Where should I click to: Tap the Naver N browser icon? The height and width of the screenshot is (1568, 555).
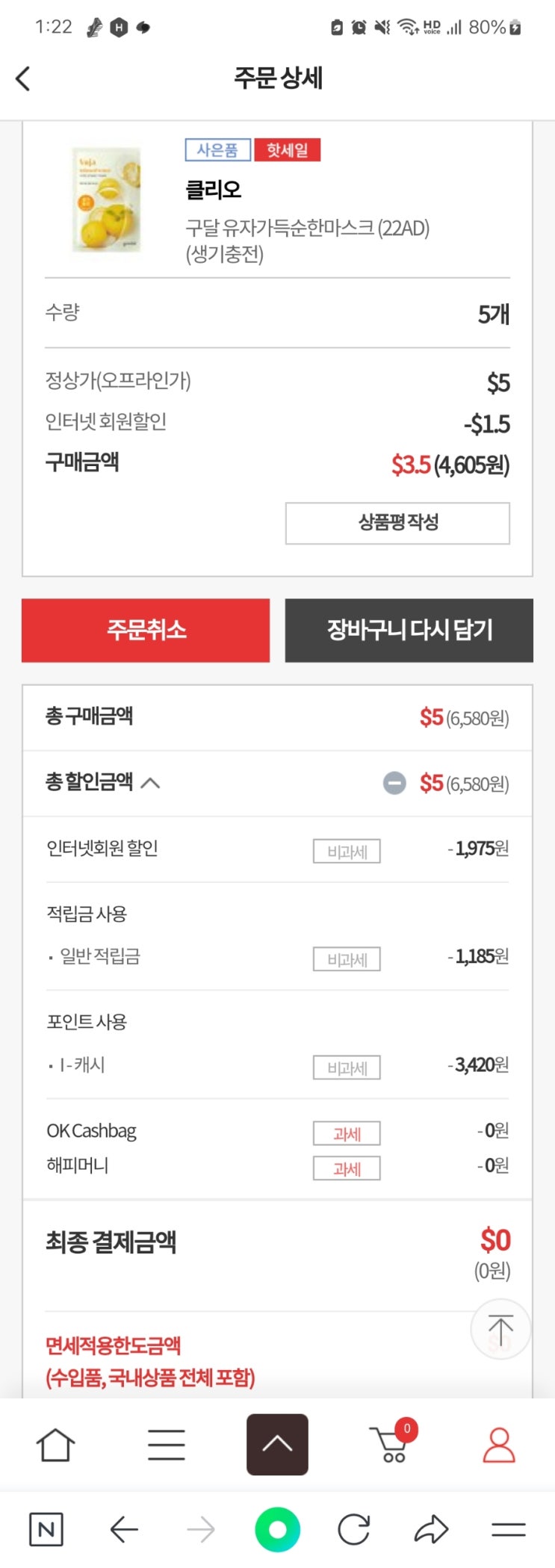pyautogui.click(x=46, y=1530)
